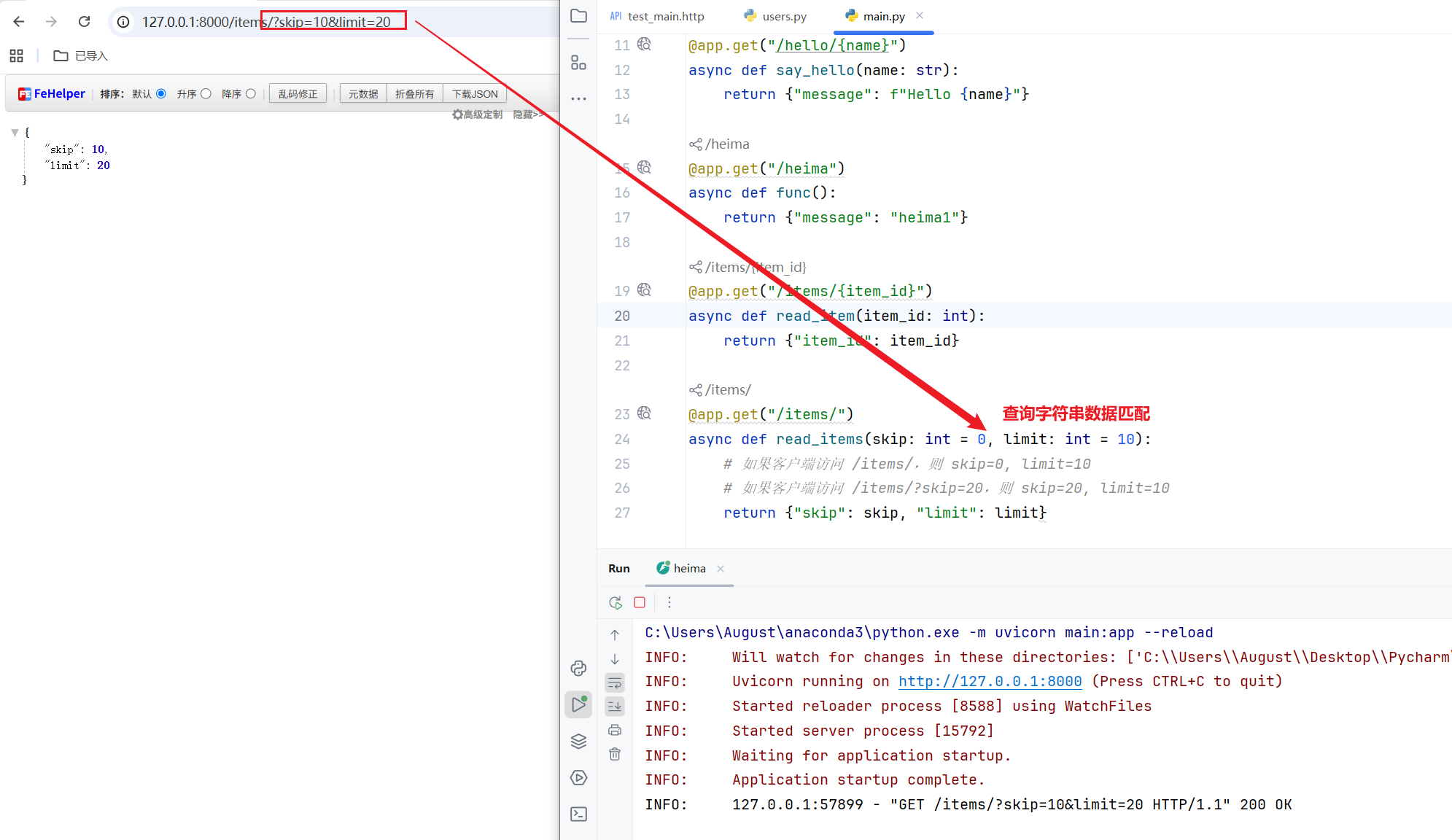
Task: Collapse the JSON root object triangle
Action: (15, 133)
